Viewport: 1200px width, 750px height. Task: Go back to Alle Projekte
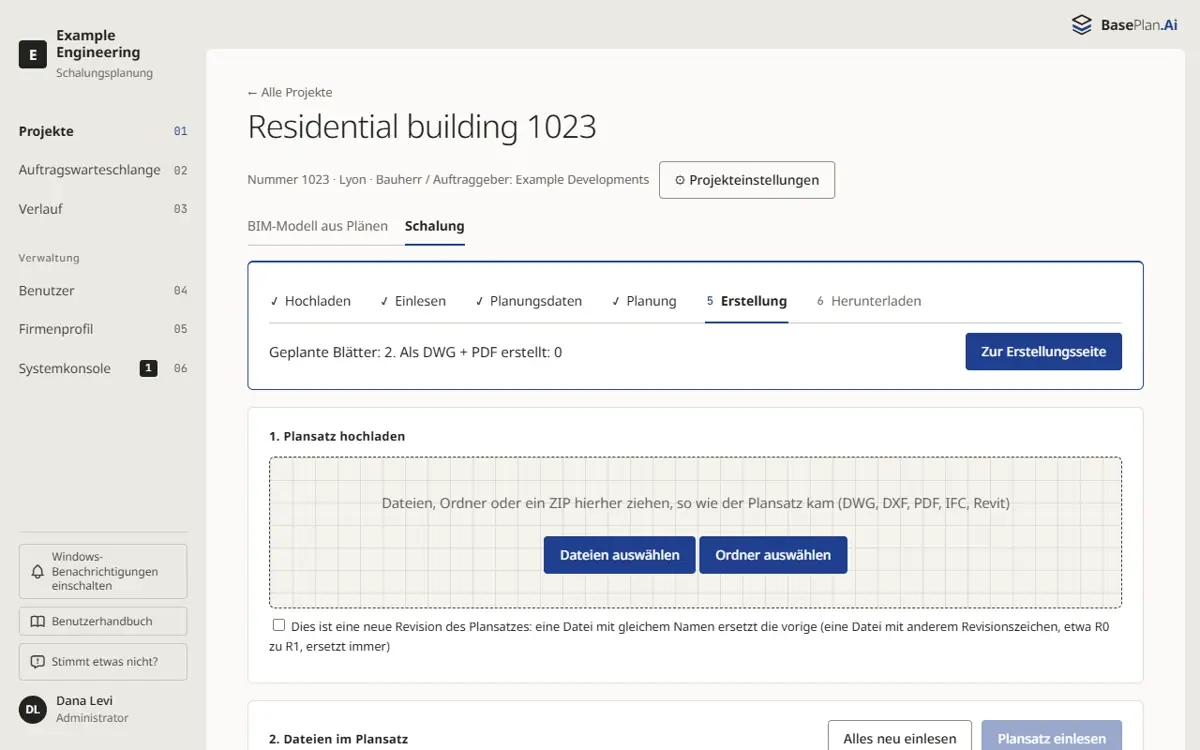(x=290, y=92)
